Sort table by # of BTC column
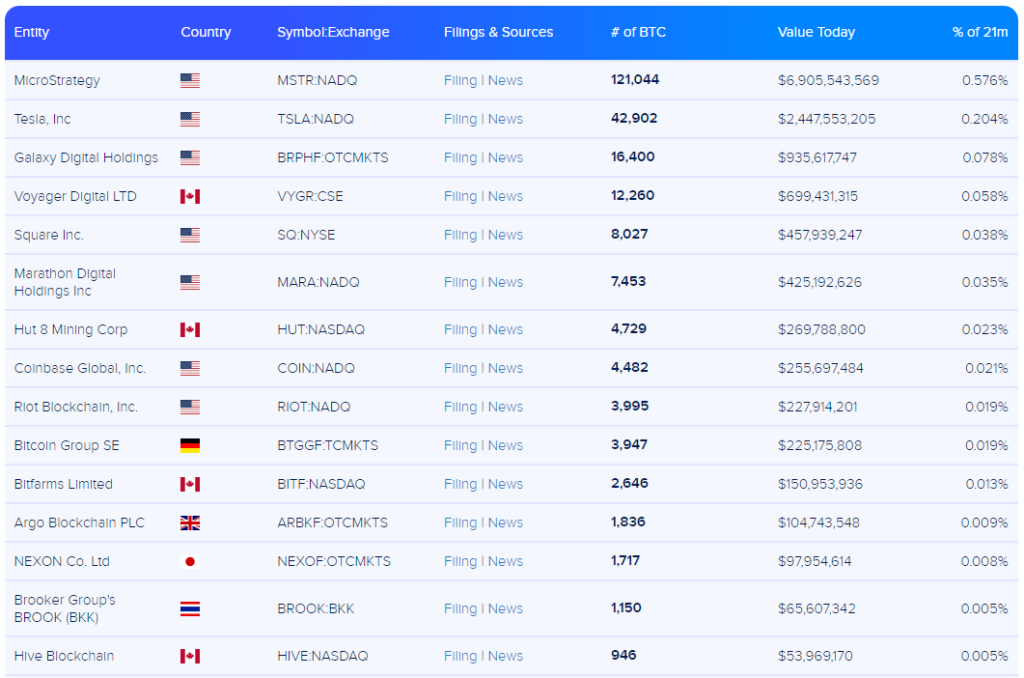 pos(638,32)
